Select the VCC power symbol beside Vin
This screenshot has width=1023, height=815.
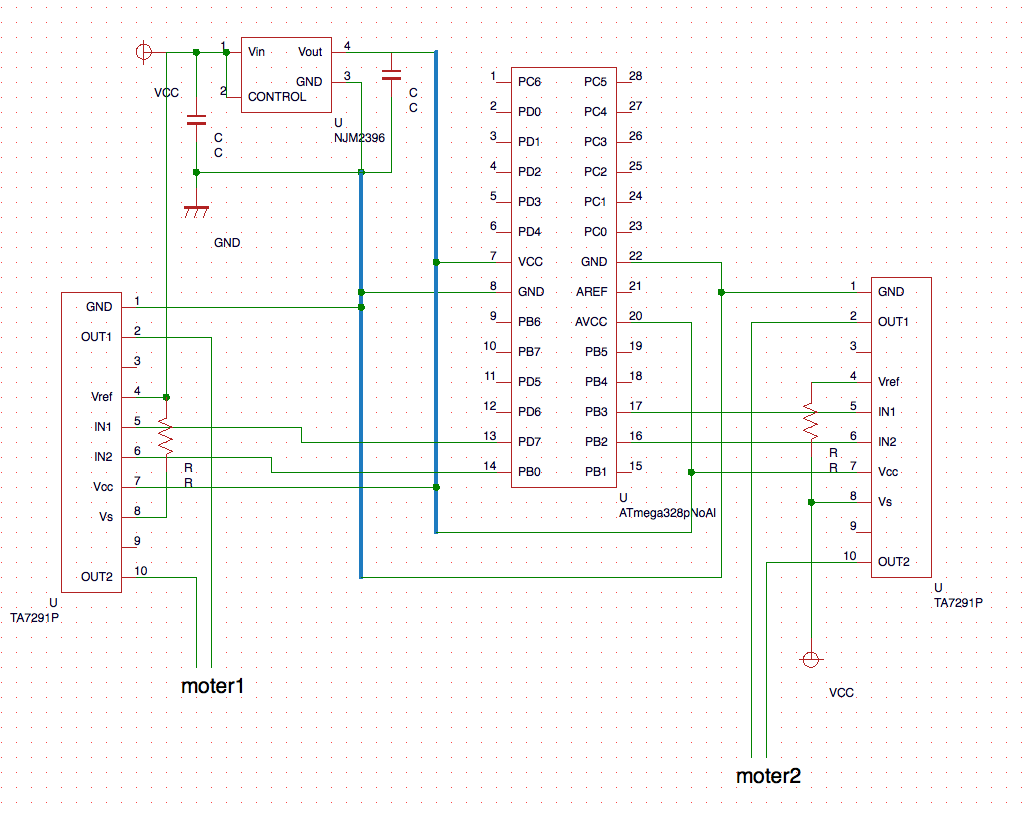click(x=144, y=52)
